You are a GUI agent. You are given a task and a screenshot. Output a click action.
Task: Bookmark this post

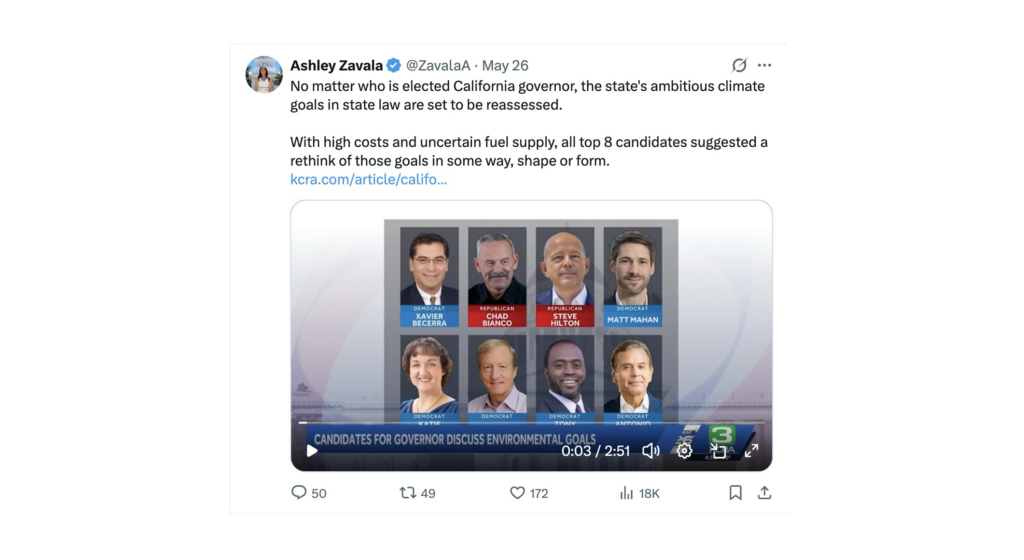tap(735, 493)
